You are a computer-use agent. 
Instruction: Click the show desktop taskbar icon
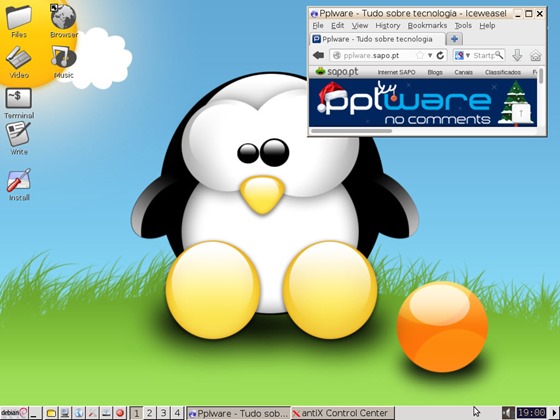[x=35, y=413]
